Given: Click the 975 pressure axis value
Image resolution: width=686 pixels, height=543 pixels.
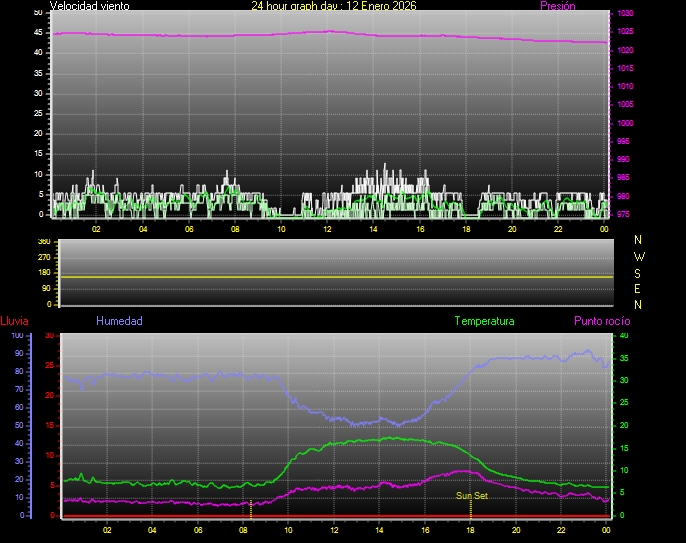Looking at the screenshot, I should click(625, 213).
